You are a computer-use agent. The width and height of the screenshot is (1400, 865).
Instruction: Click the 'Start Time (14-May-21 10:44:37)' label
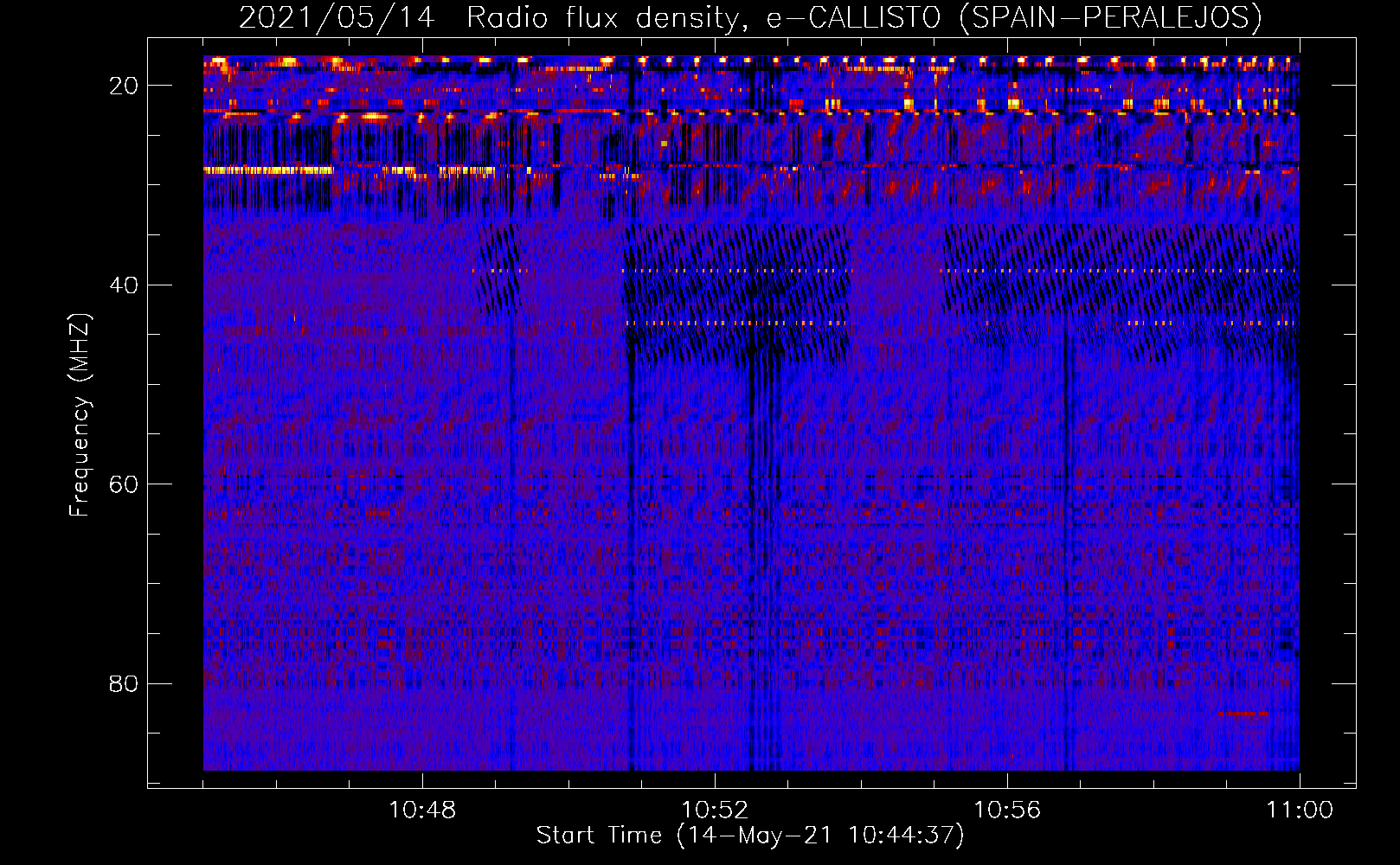coord(750,836)
